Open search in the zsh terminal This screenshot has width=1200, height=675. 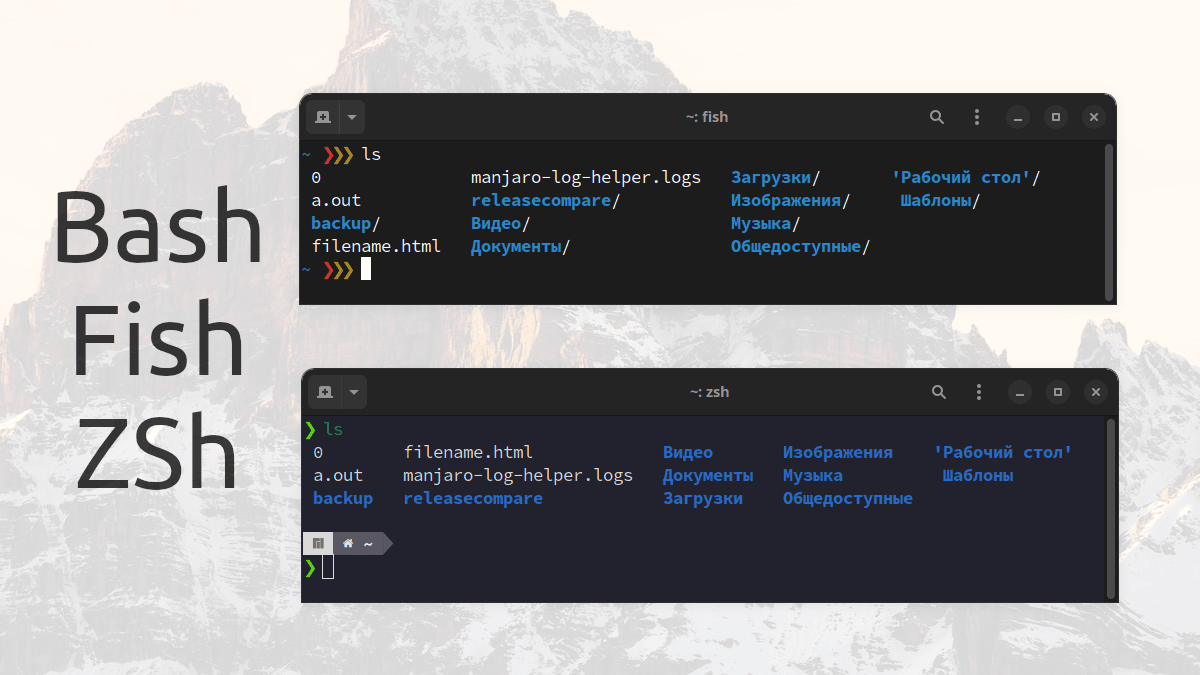939,392
